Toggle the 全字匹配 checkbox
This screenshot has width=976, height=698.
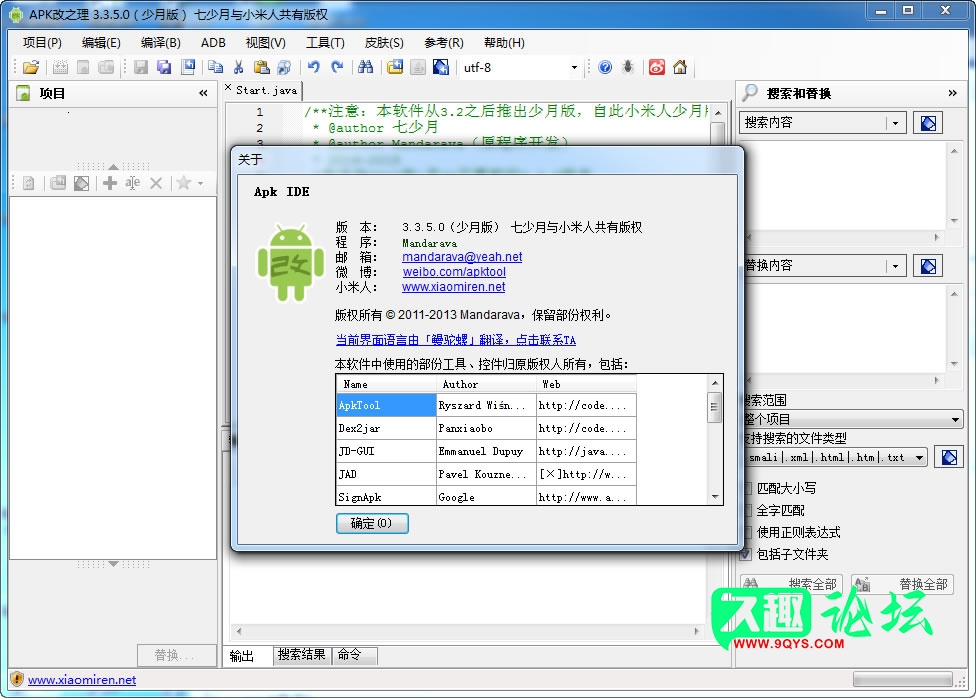pos(746,511)
